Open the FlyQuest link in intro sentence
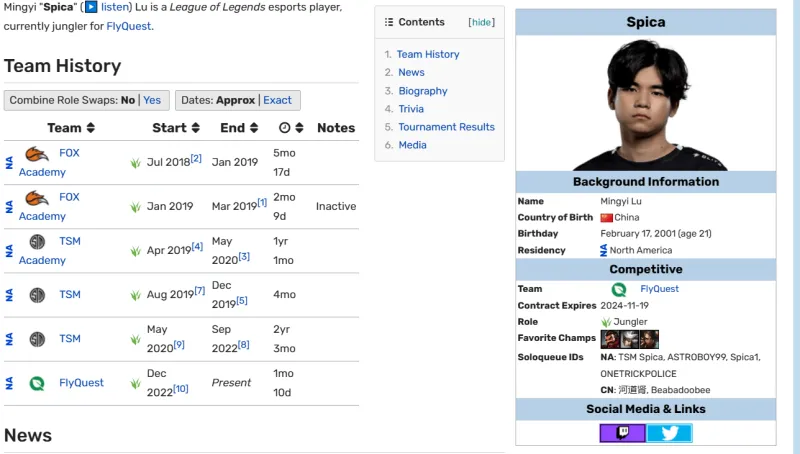 129,26
